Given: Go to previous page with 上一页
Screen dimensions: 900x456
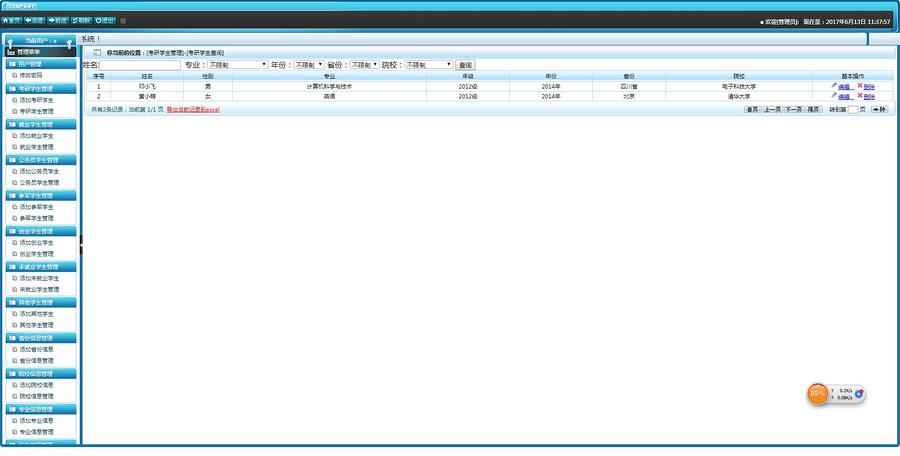Looking at the screenshot, I should 773,109.
